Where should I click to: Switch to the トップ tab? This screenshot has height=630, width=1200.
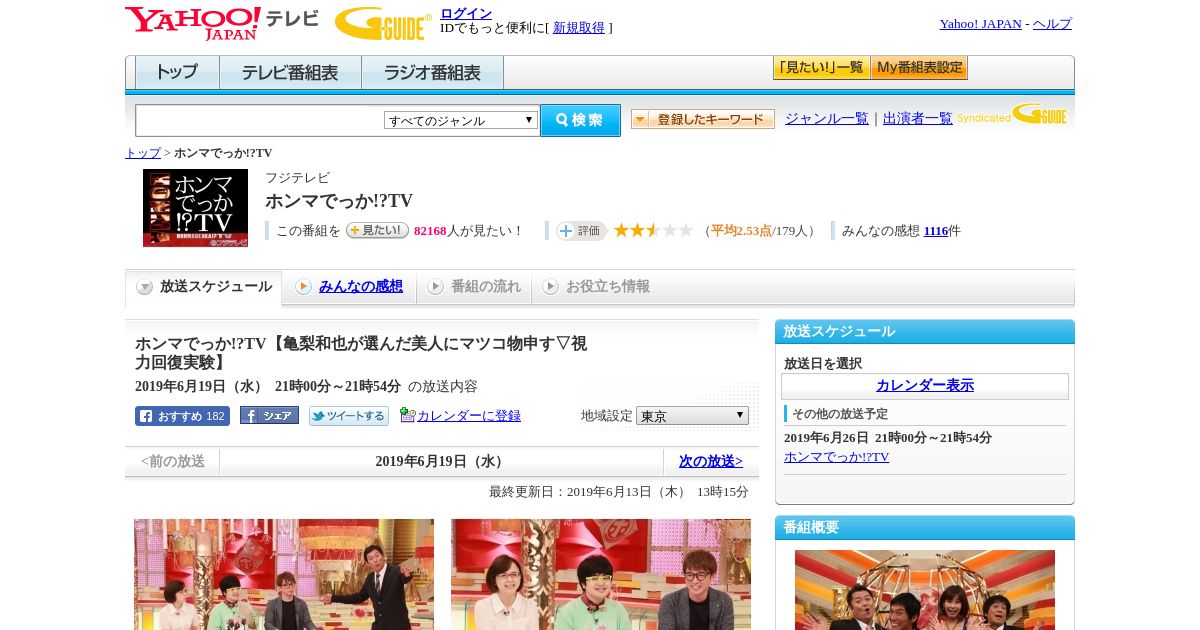point(177,73)
